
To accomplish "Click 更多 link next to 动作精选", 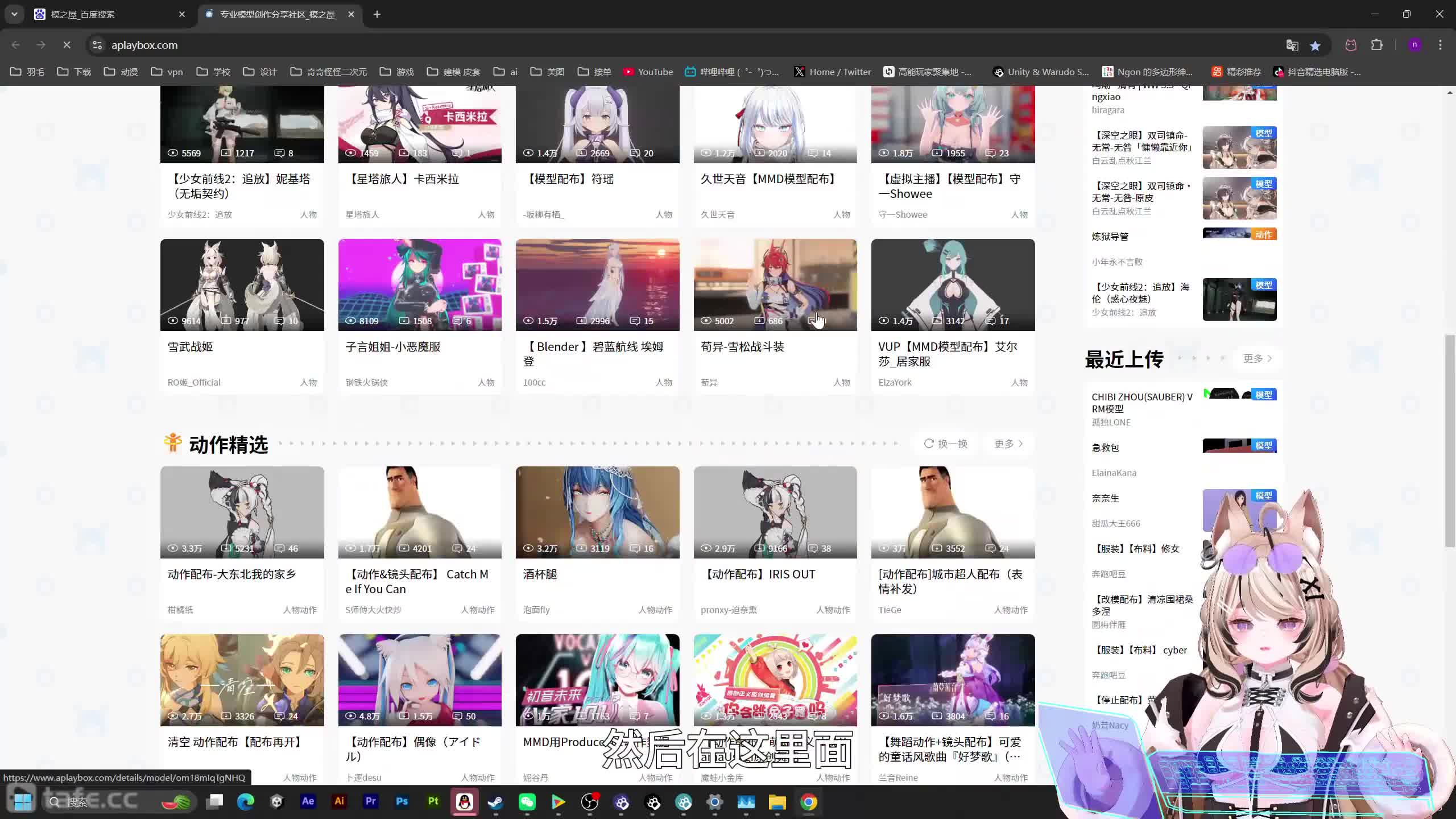I will [1009, 444].
